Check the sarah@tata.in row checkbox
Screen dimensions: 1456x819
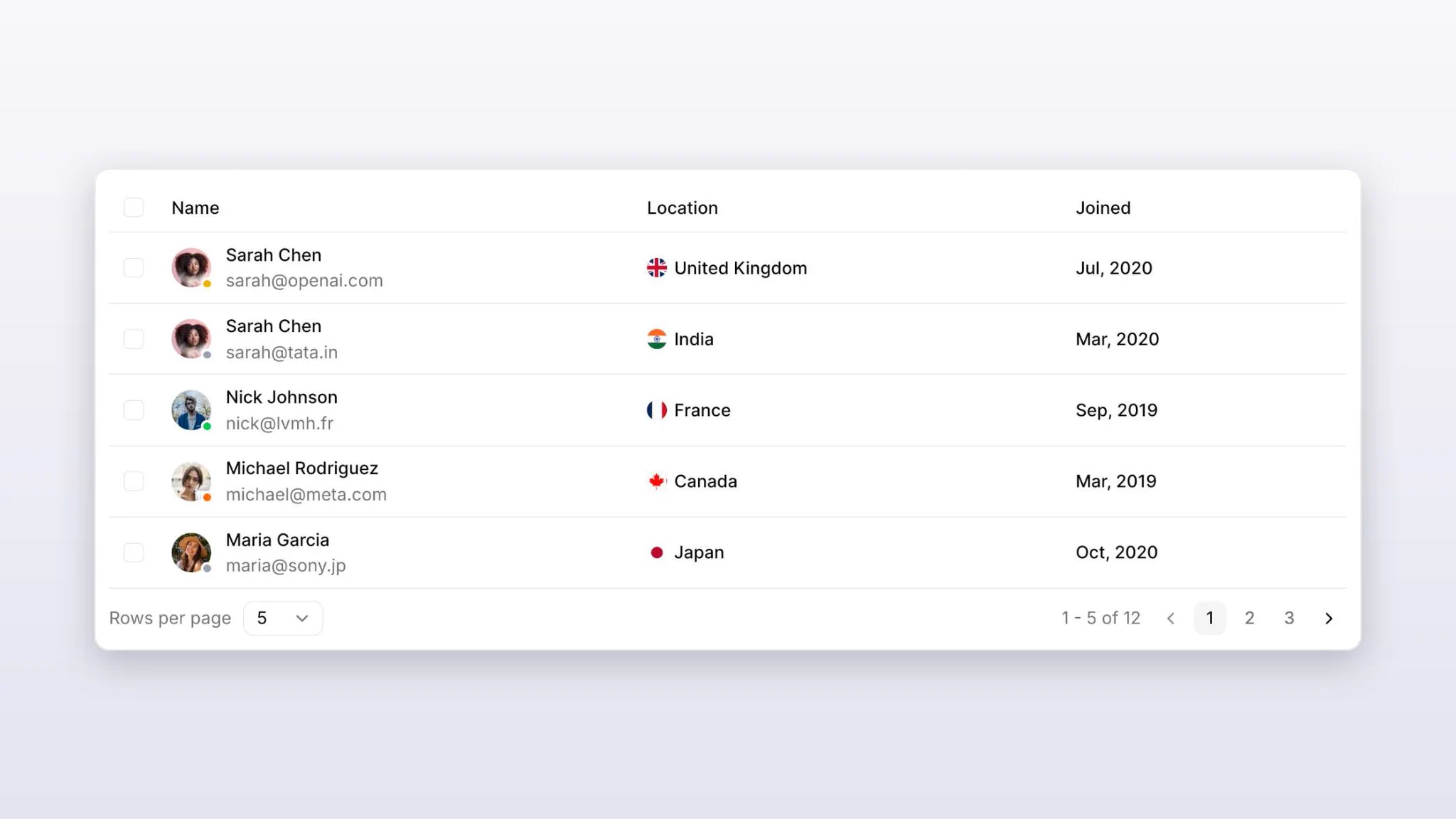tap(134, 339)
